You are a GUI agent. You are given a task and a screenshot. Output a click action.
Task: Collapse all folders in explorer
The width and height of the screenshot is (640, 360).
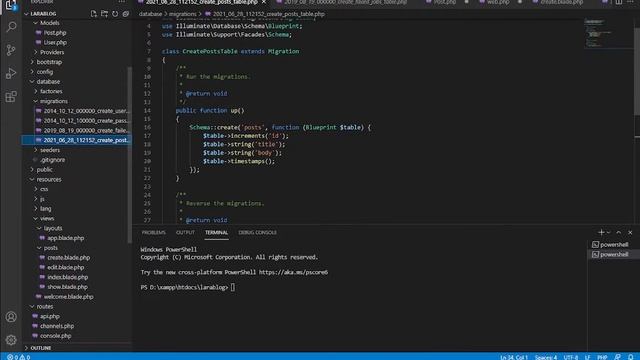(126, 14)
